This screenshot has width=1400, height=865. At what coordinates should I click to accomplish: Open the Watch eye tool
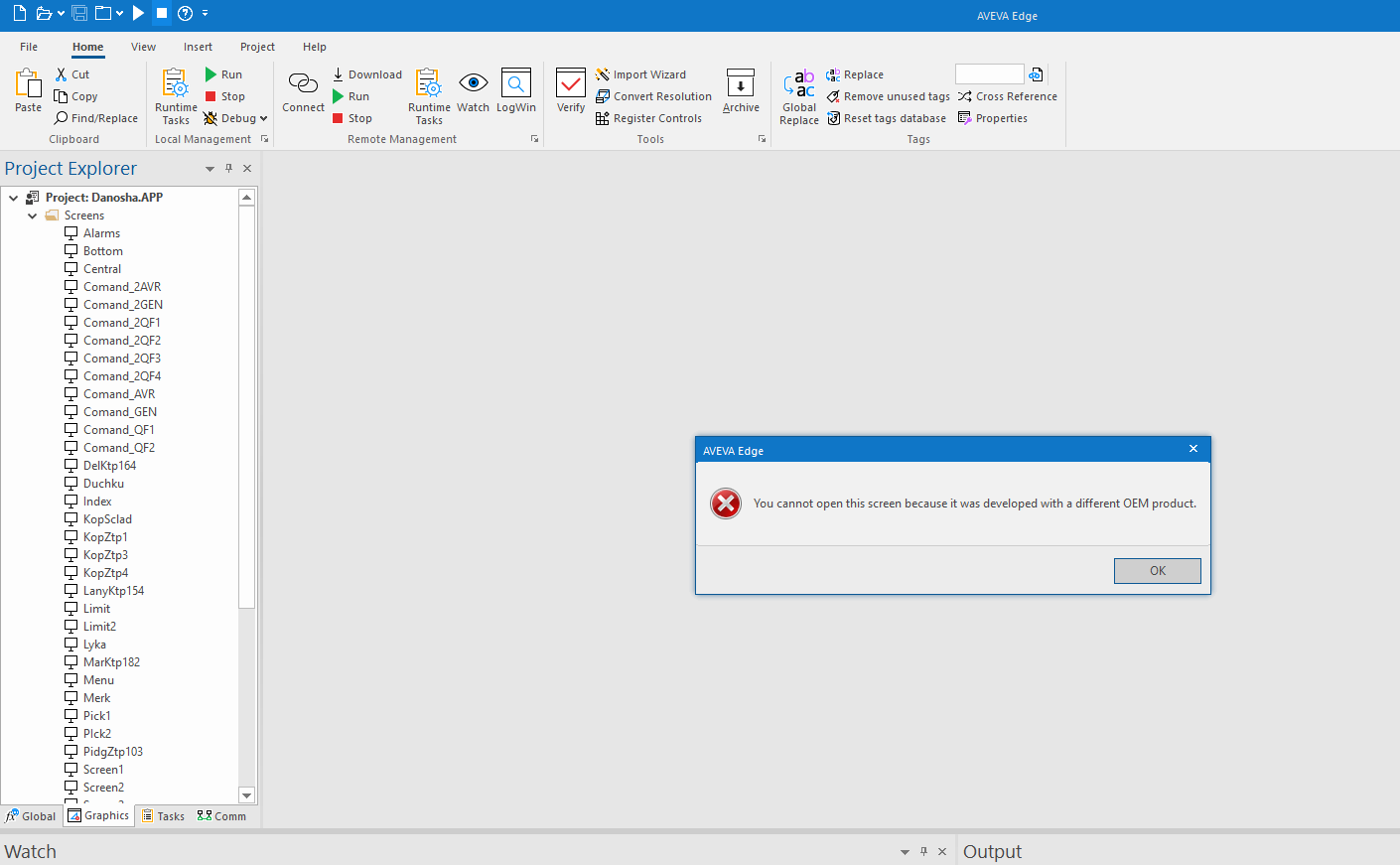473,90
